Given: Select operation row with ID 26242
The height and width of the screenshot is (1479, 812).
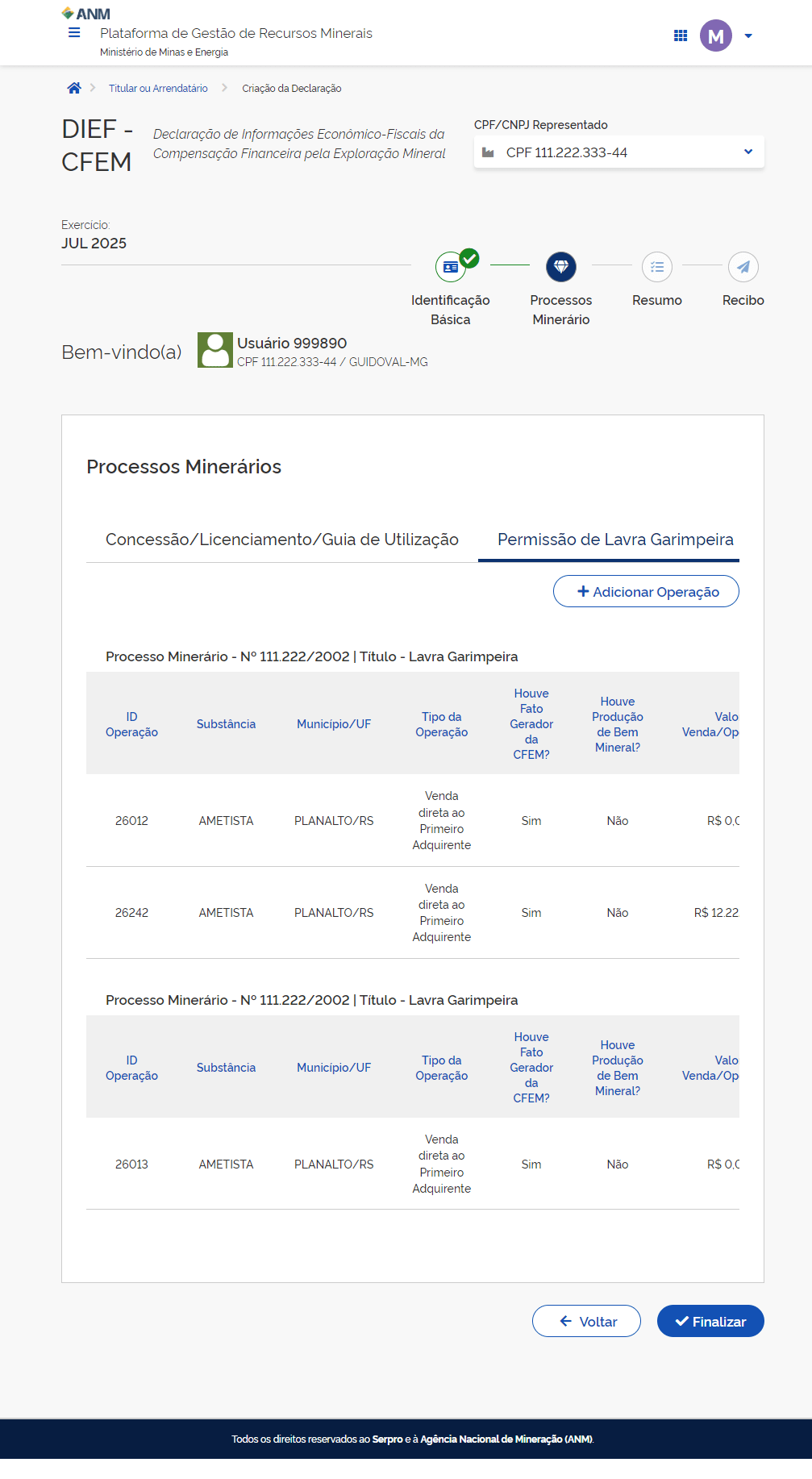Looking at the screenshot, I should 131,913.
